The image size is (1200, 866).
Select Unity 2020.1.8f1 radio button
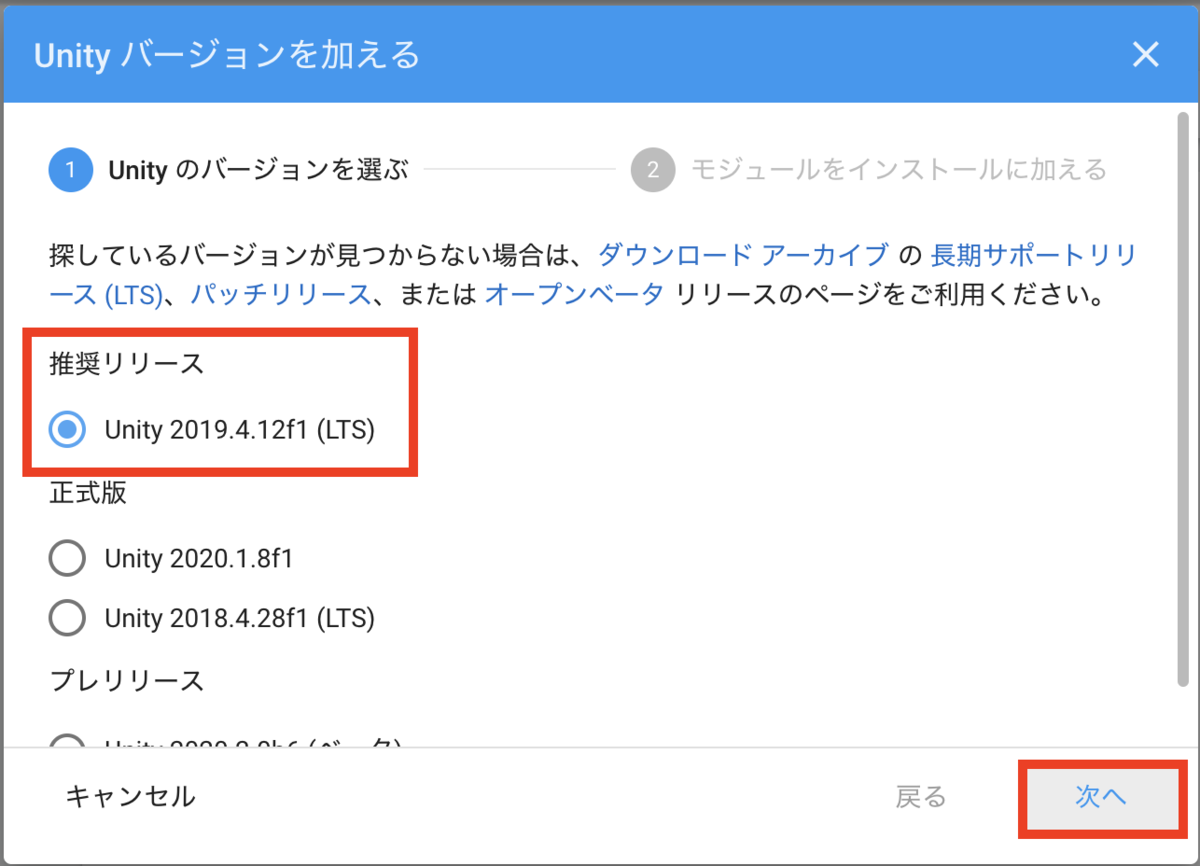pyautogui.click(x=67, y=558)
